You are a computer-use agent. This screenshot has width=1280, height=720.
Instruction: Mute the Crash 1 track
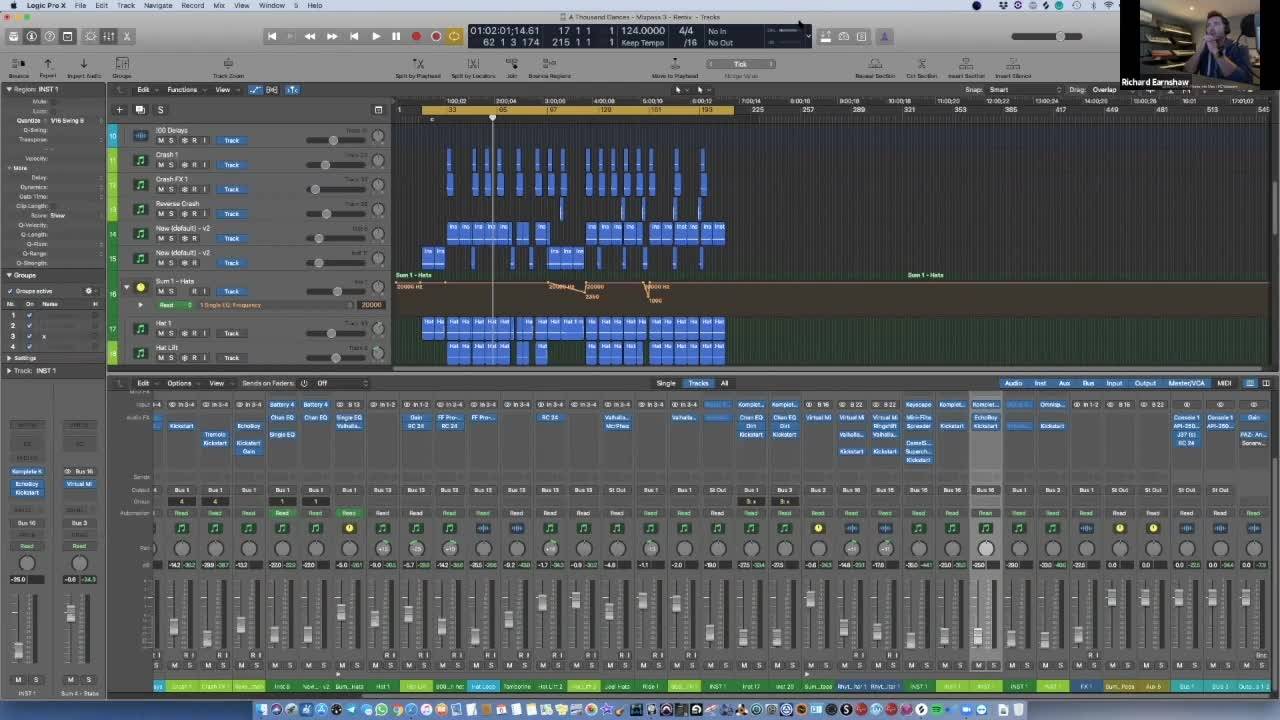coord(160,165)
